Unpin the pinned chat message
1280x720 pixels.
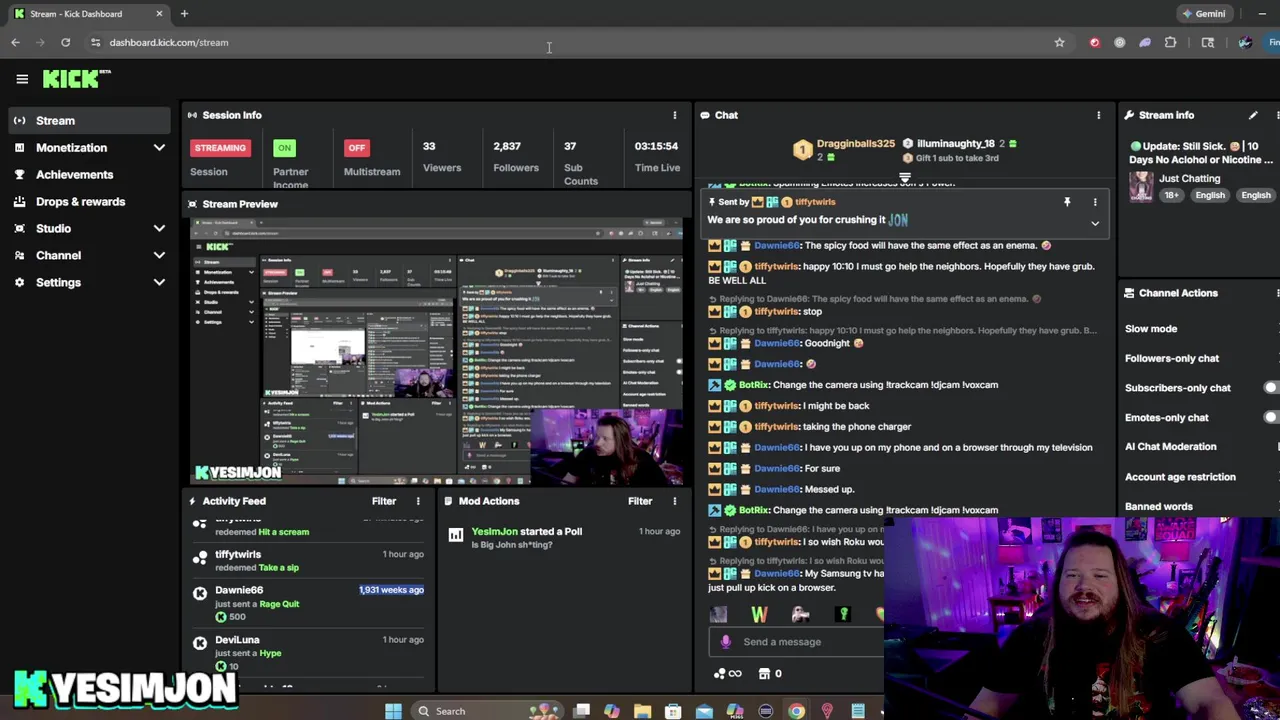coord(1067,202)
